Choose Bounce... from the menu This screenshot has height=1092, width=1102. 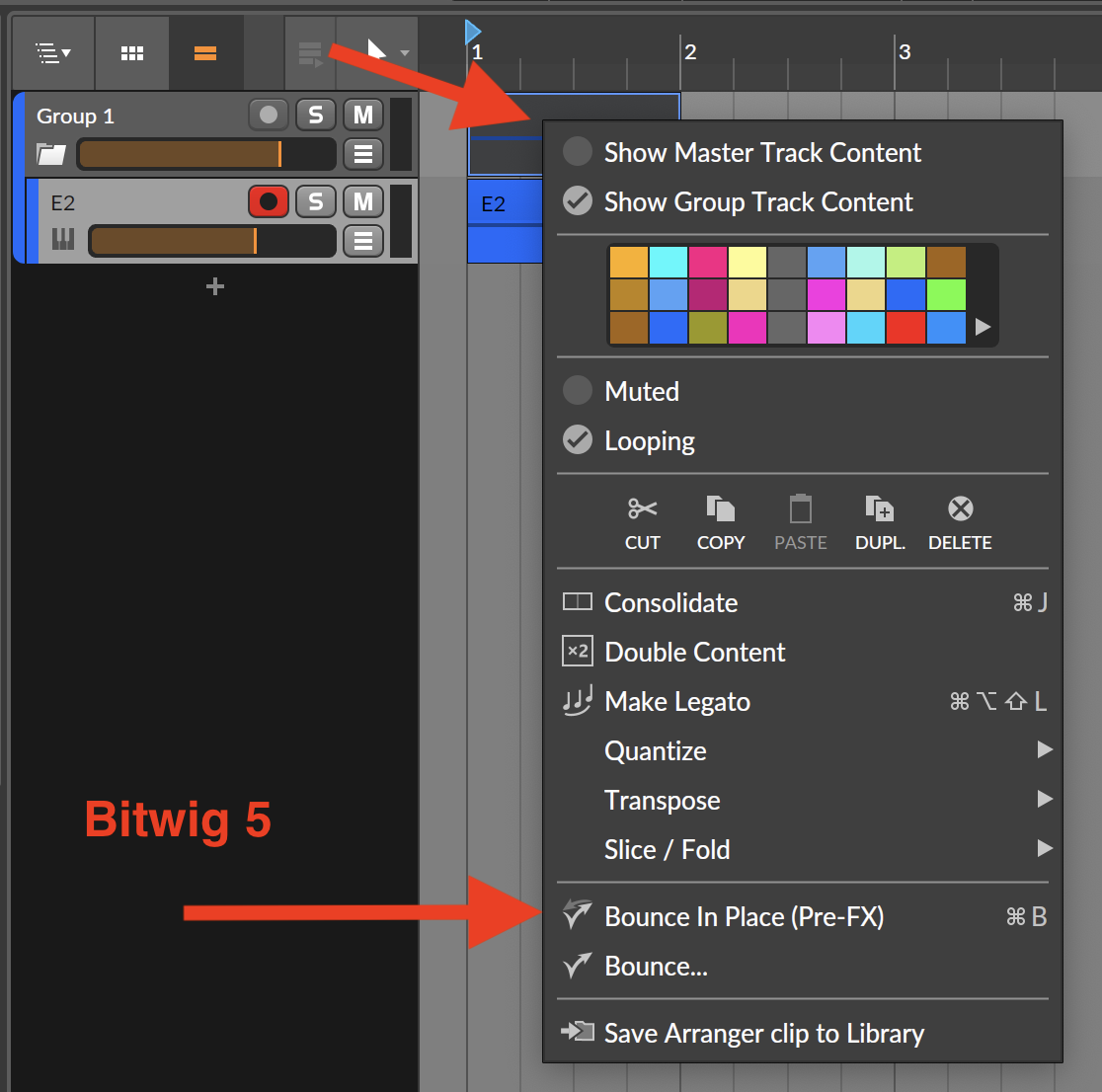803,967
